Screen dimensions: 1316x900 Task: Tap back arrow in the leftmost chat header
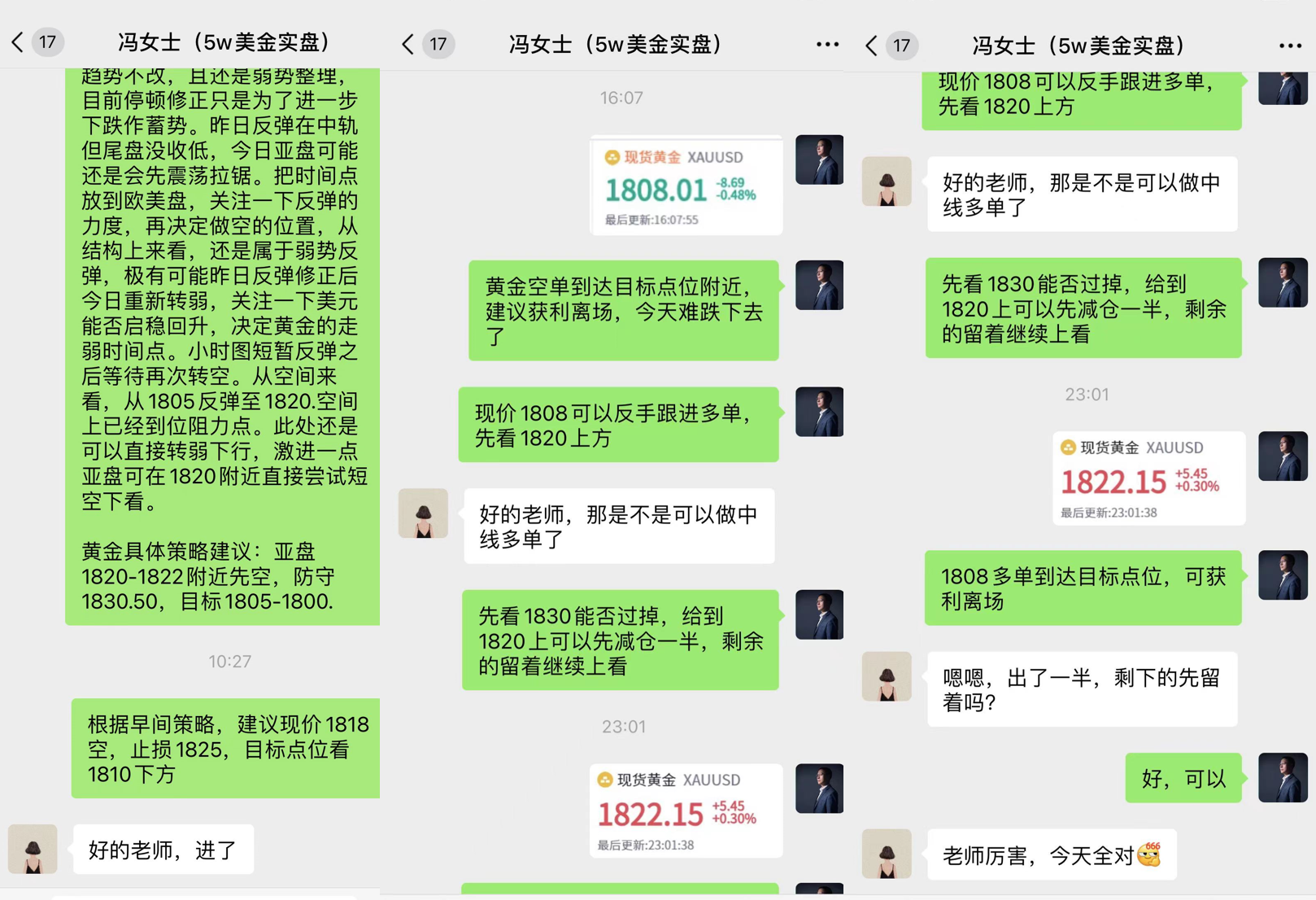17,42
